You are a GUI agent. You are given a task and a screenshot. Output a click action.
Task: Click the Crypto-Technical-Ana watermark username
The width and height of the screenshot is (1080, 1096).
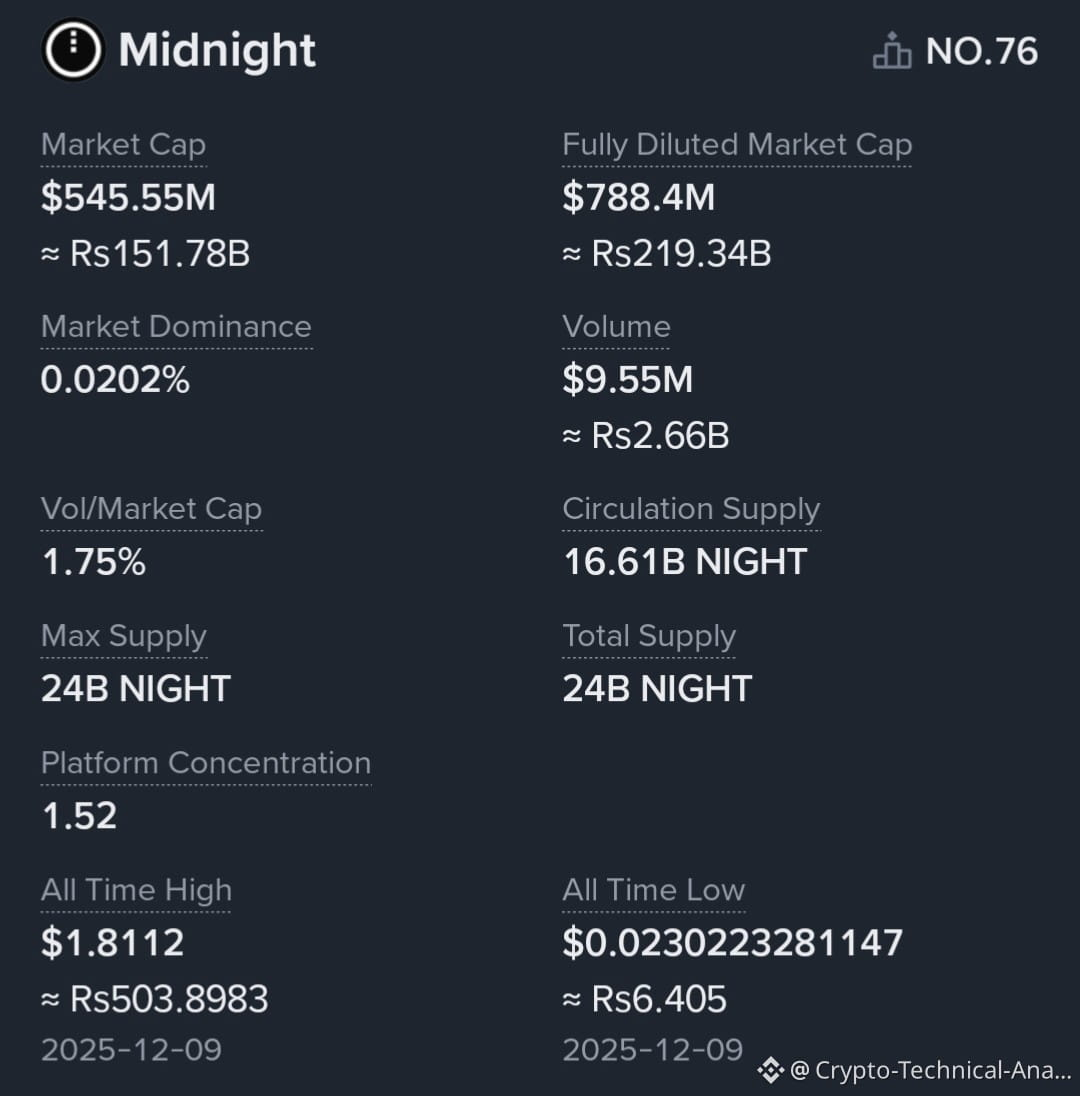[x=930, y=1070]
